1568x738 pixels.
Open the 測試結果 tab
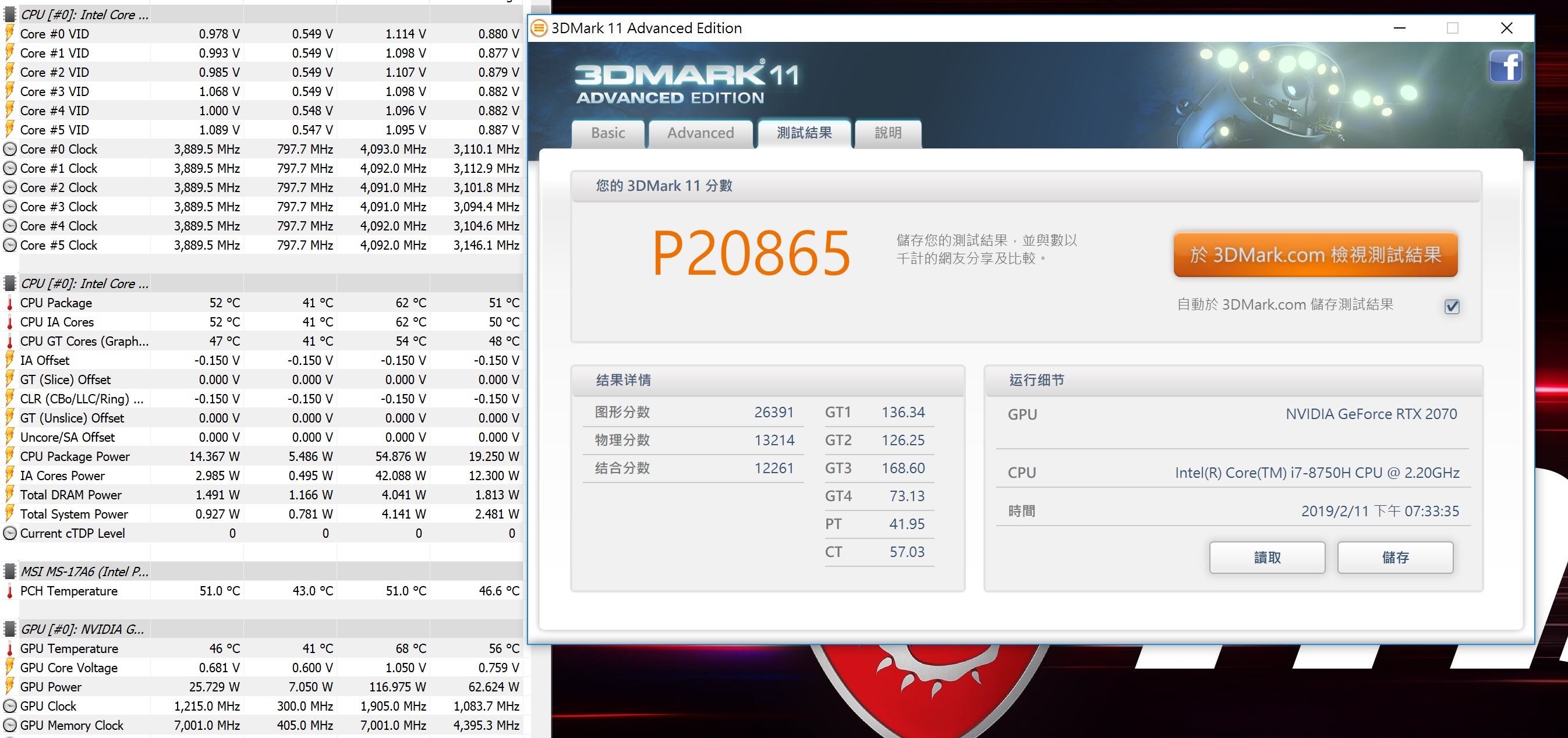tap(804, 133)
